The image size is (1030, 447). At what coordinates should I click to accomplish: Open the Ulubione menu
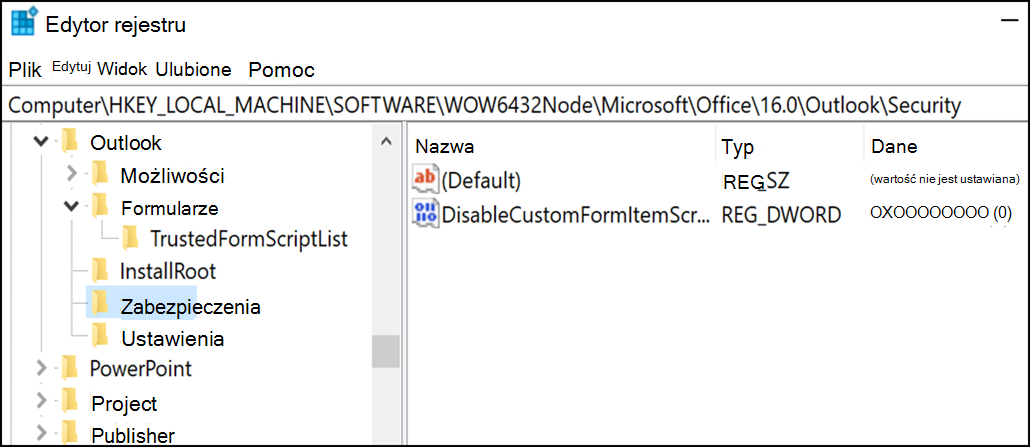193,70
